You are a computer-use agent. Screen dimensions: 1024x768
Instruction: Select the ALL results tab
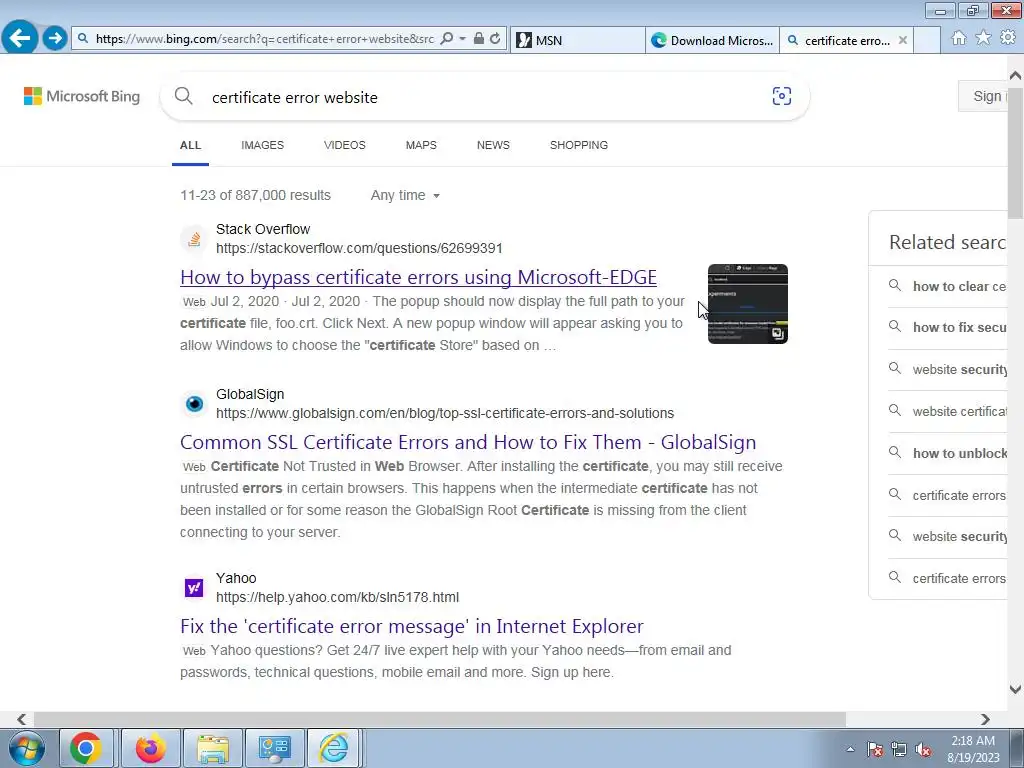coord(191,145)
